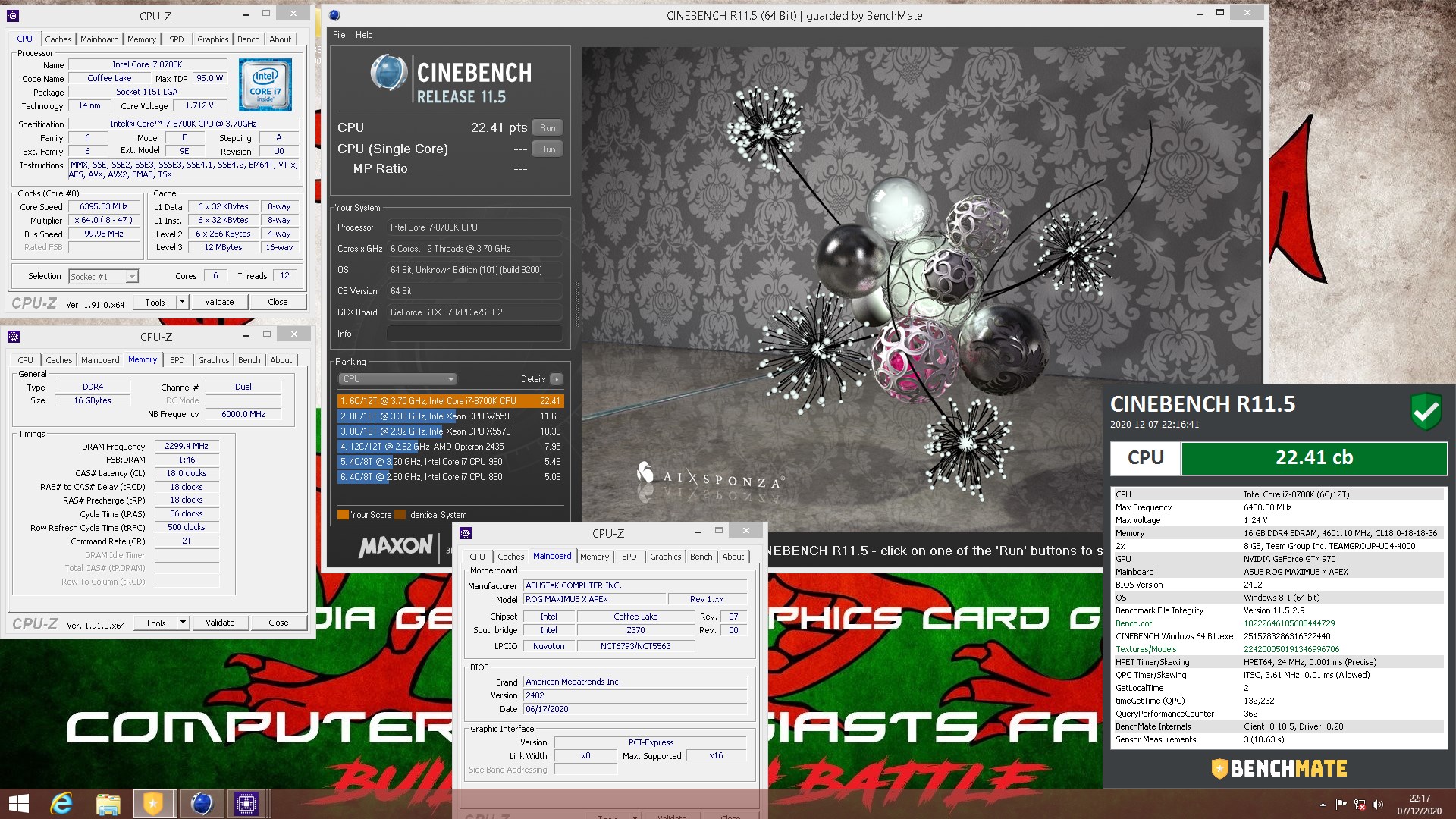Screen dimensions: 1456x819
Task: Switch to Graphics tab in Memory CPU-Z window
Action: point(214,360)
